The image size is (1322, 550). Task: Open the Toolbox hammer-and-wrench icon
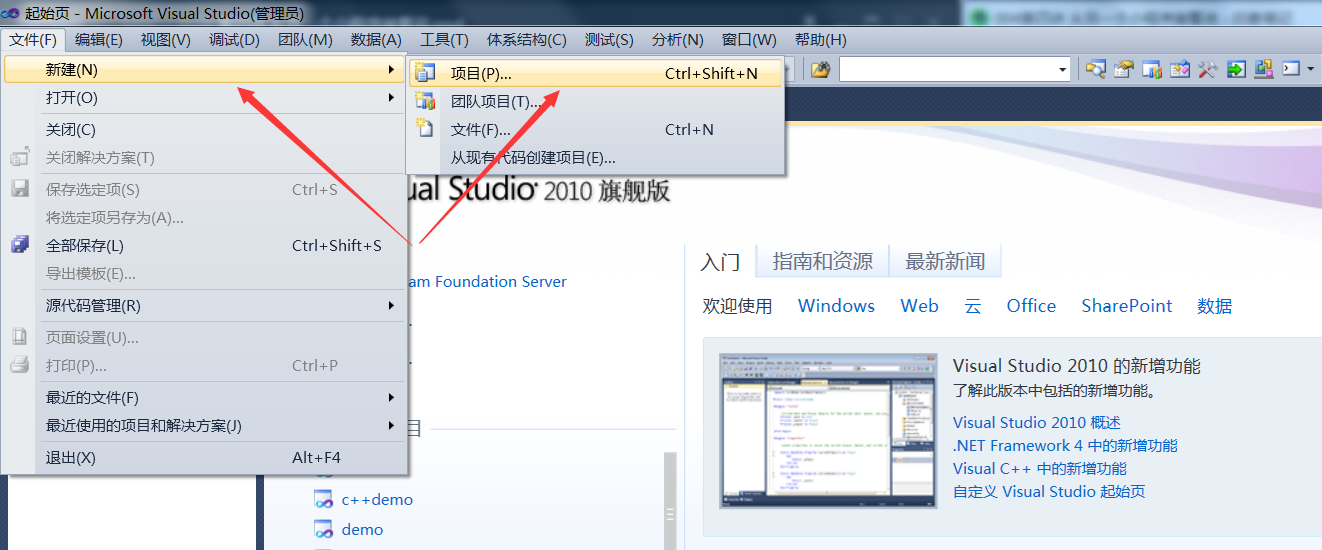(1208, 69)
